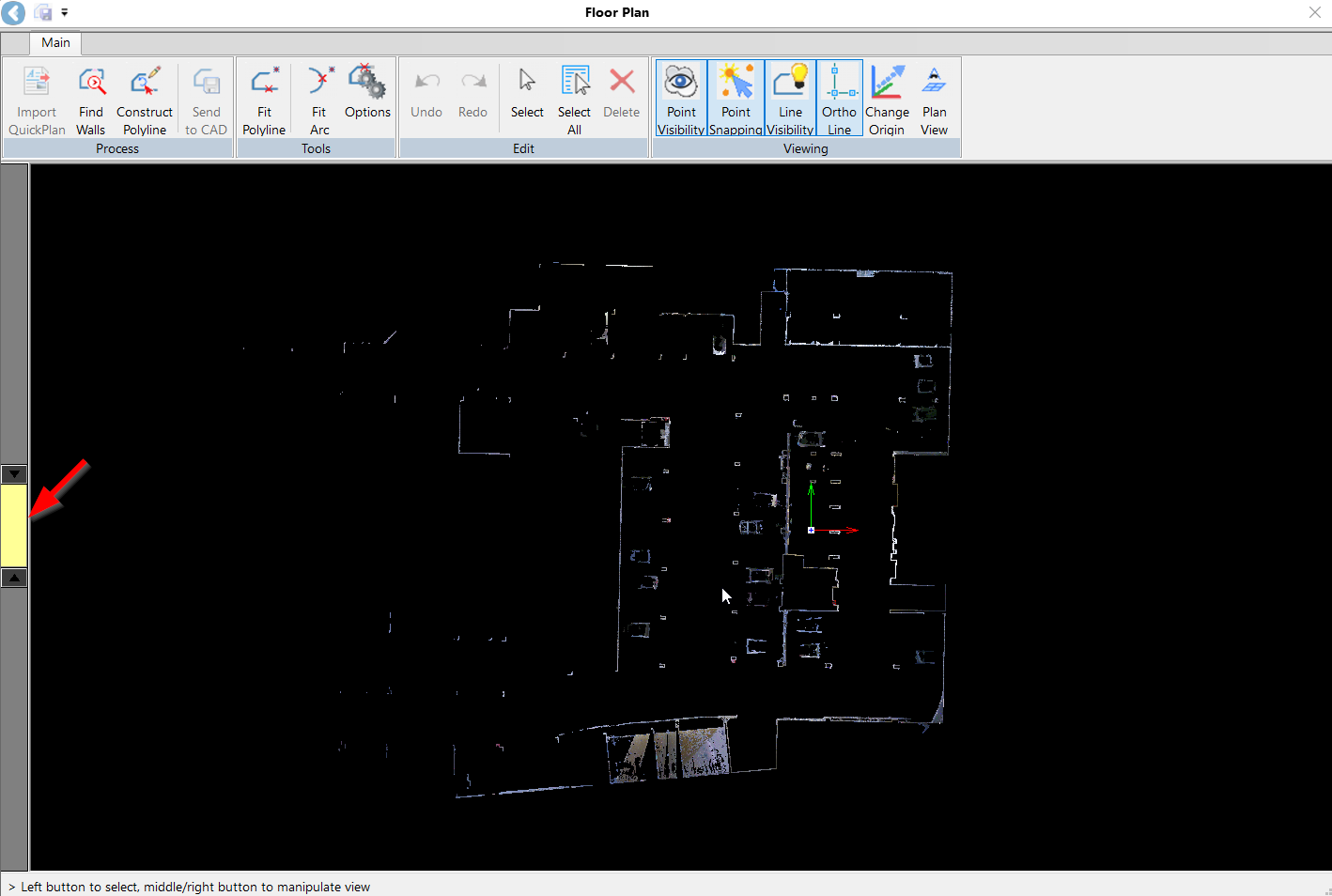Click the Find Walls tool

pyautogui.click(x=91, y=100)
